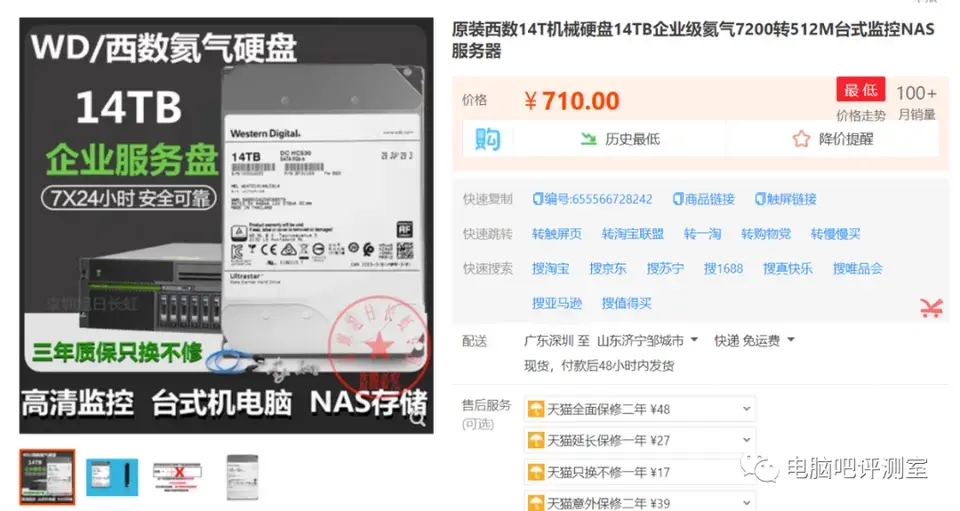This screenshot has height=511, width=960.
Task: Copy product 编号:655566728242
Action: coord(592,199)
